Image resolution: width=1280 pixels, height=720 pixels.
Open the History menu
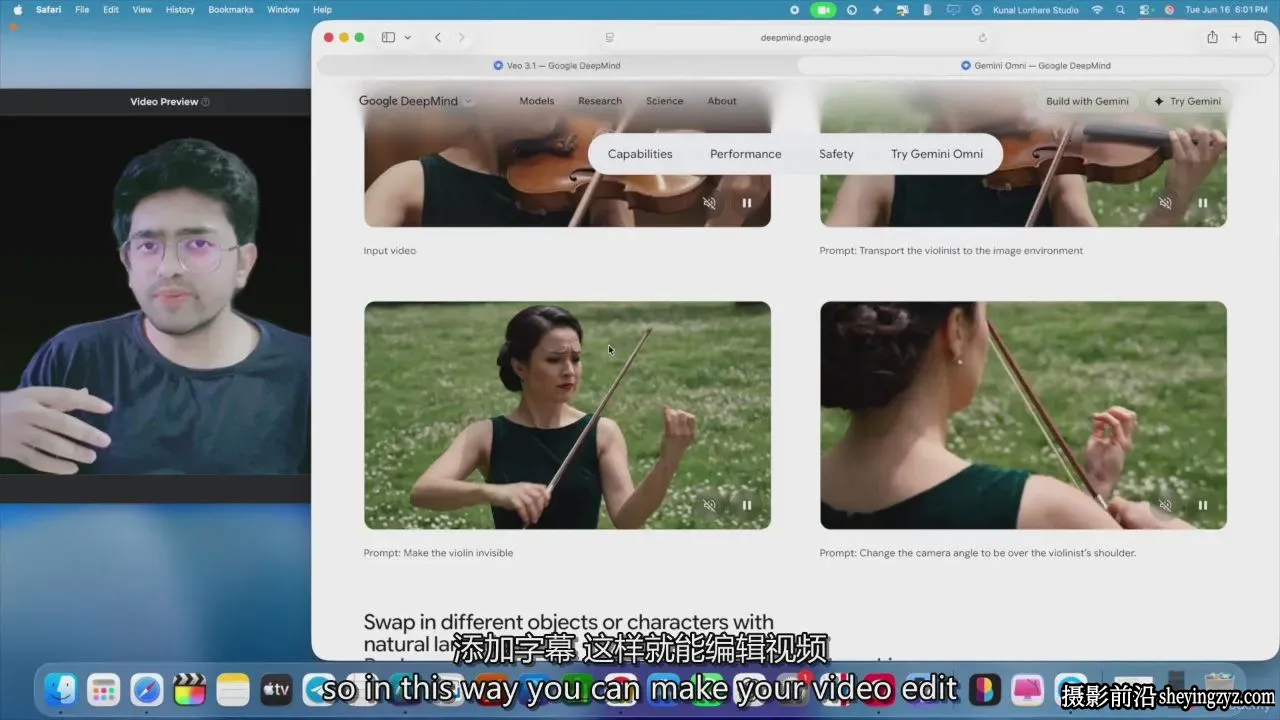coord(180,10)
